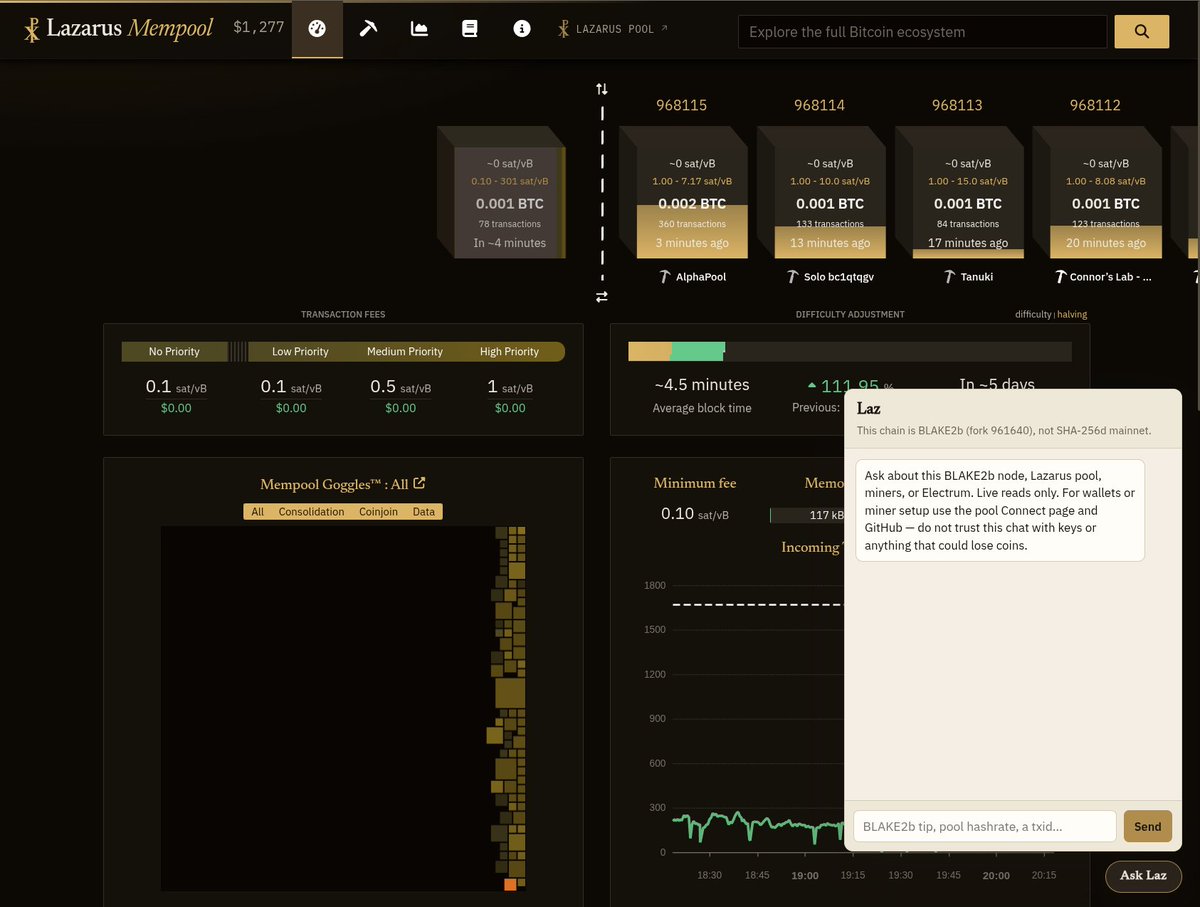Click the 1 sat/vB high priority fee

(510, 387)
